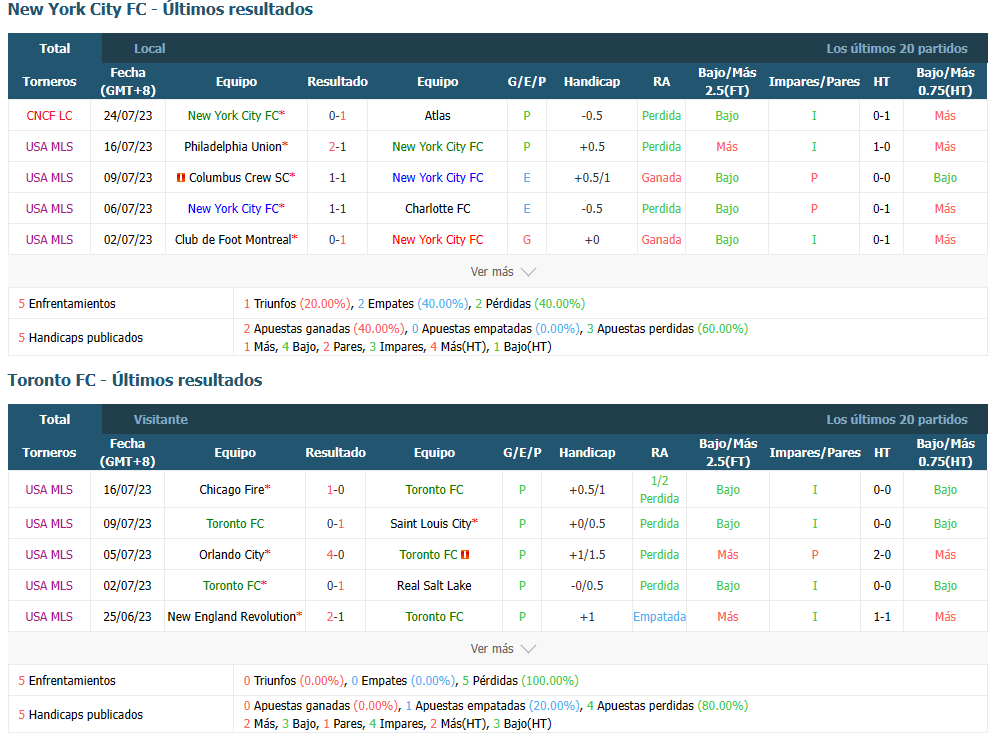Click "1 Triunfos (20.00%)" summary text

tap(297, 304)
